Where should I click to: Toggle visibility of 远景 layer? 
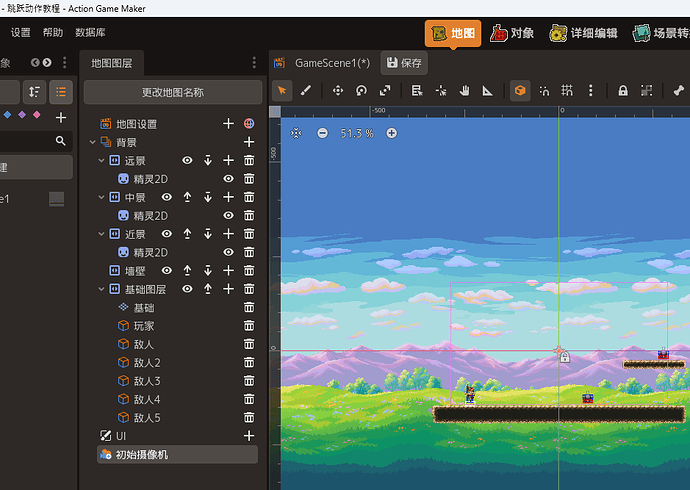coord(187,161)
